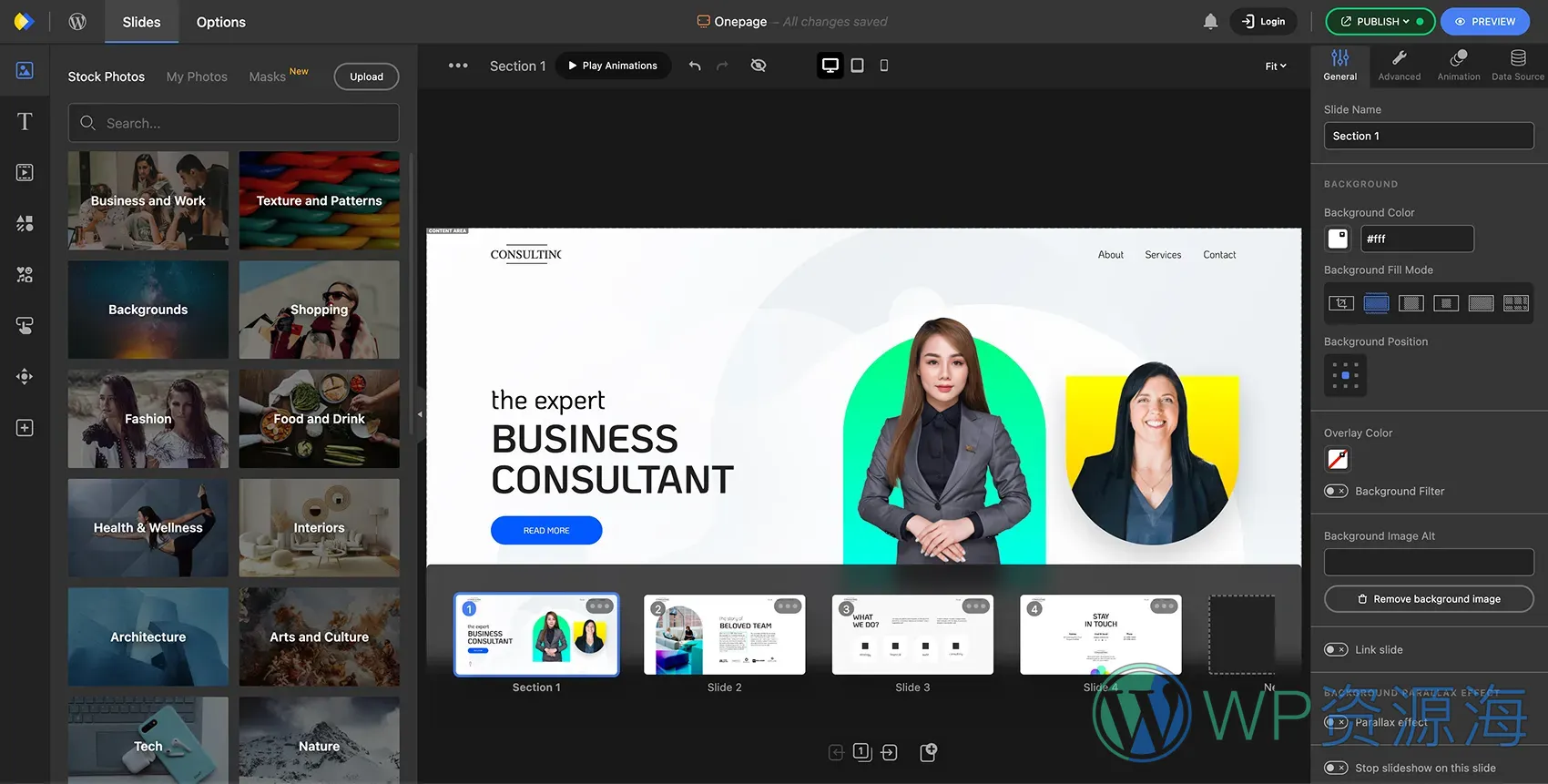Screen dimensions: 1548x784
Task: Open the Data Source tab
Action: pyautogui.click(x=1518, y=66)
